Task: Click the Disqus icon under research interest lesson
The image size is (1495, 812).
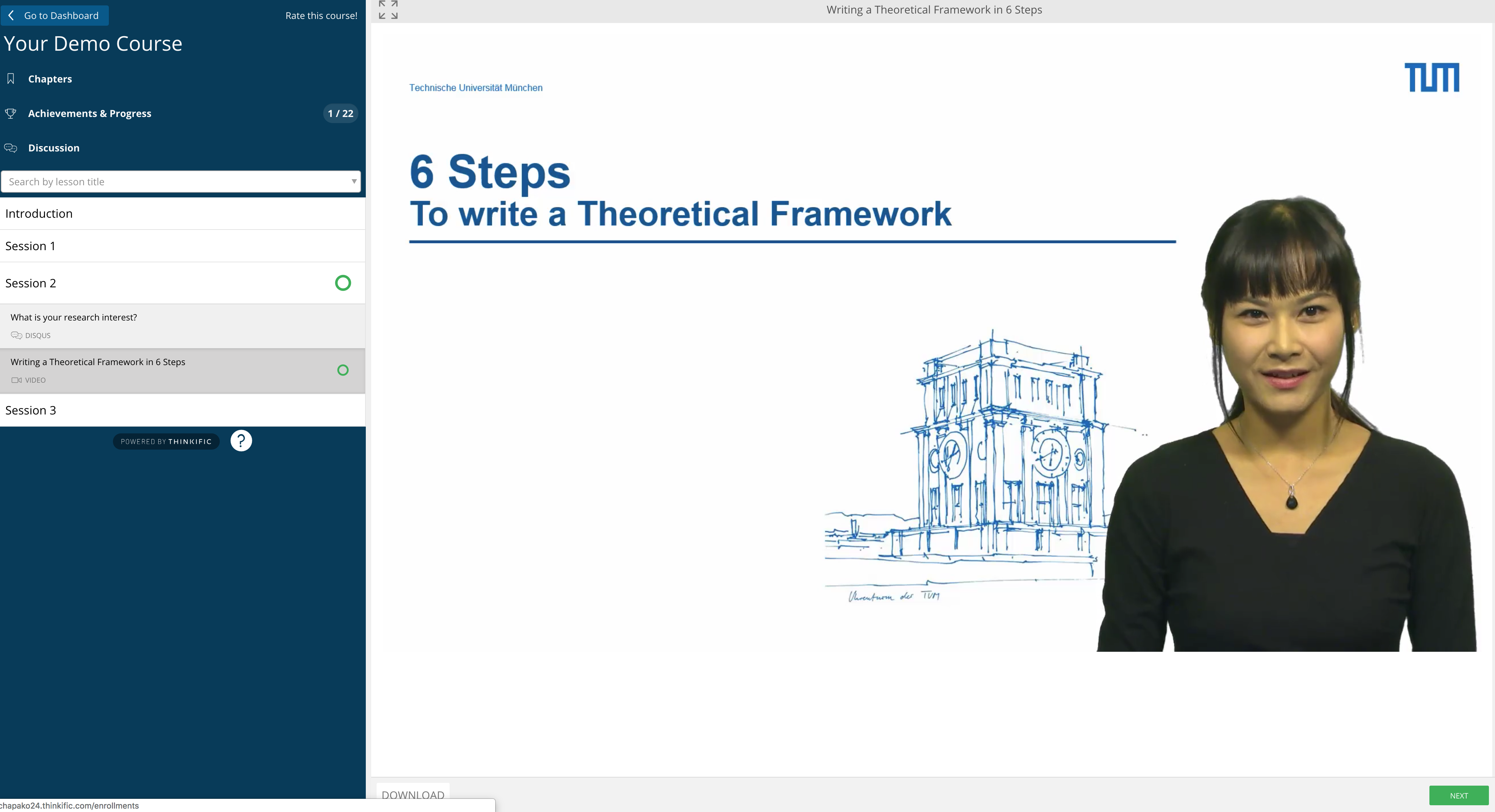Action: point(16,335)
